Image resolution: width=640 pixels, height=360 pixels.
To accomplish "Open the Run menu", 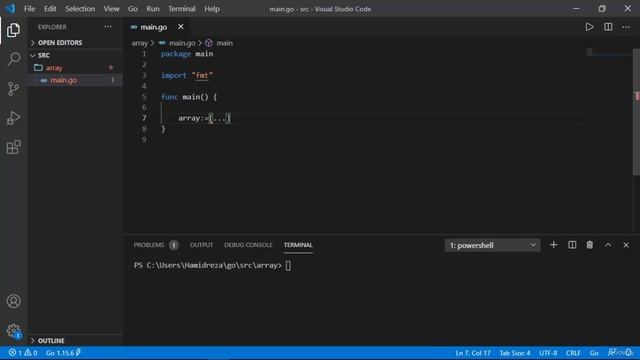I will (153, 9).
